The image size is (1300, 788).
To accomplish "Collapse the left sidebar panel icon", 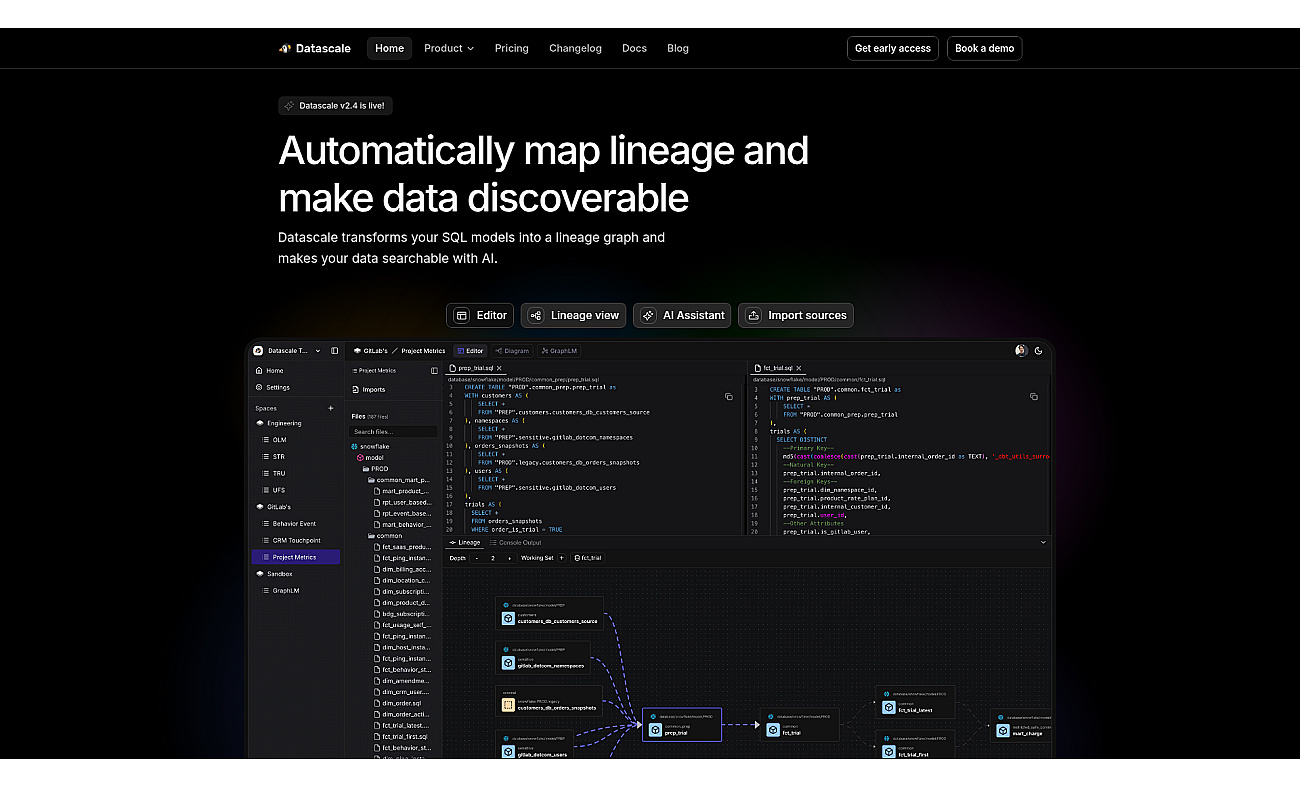I will point(335,351).
